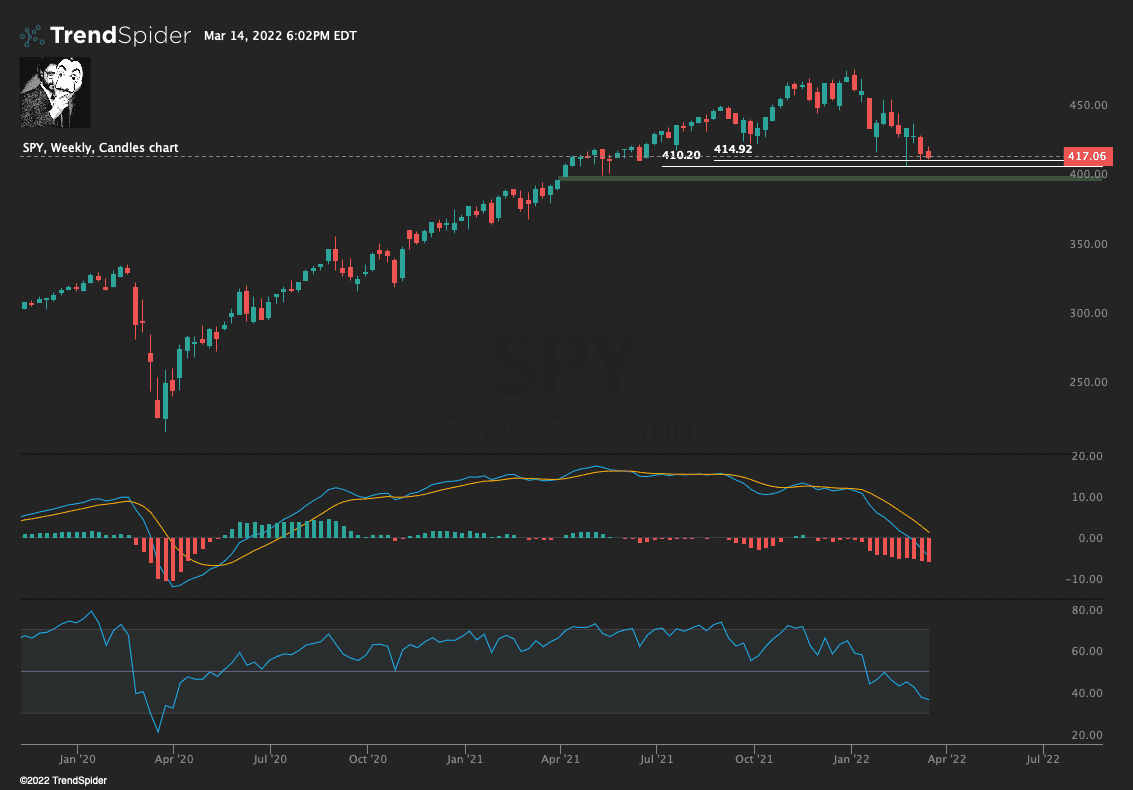1133x790 pixels.
Task: Click the Oct '21 date axis label
Action: click(756, 759)
